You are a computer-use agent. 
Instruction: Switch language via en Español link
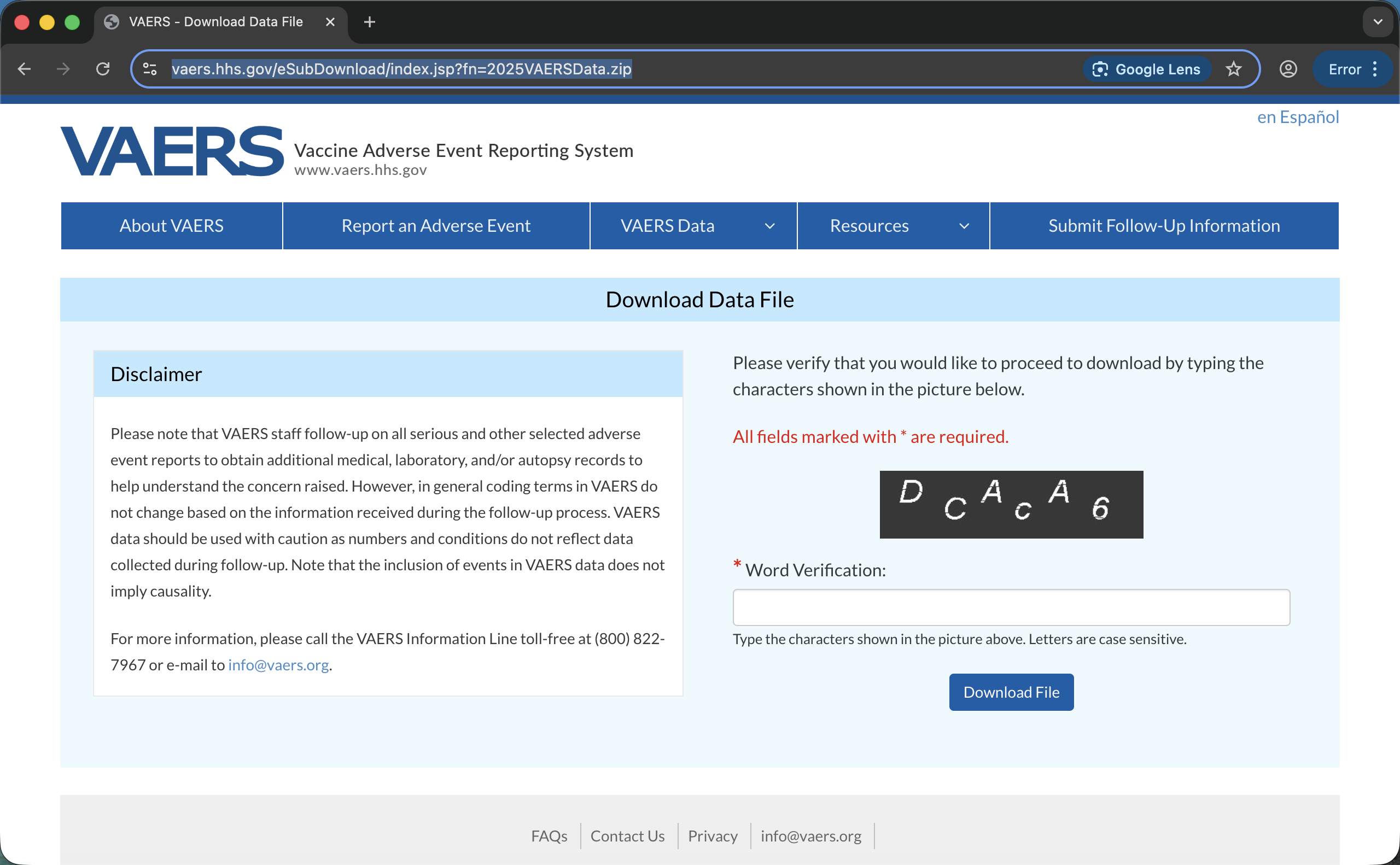pos(1297,116)
